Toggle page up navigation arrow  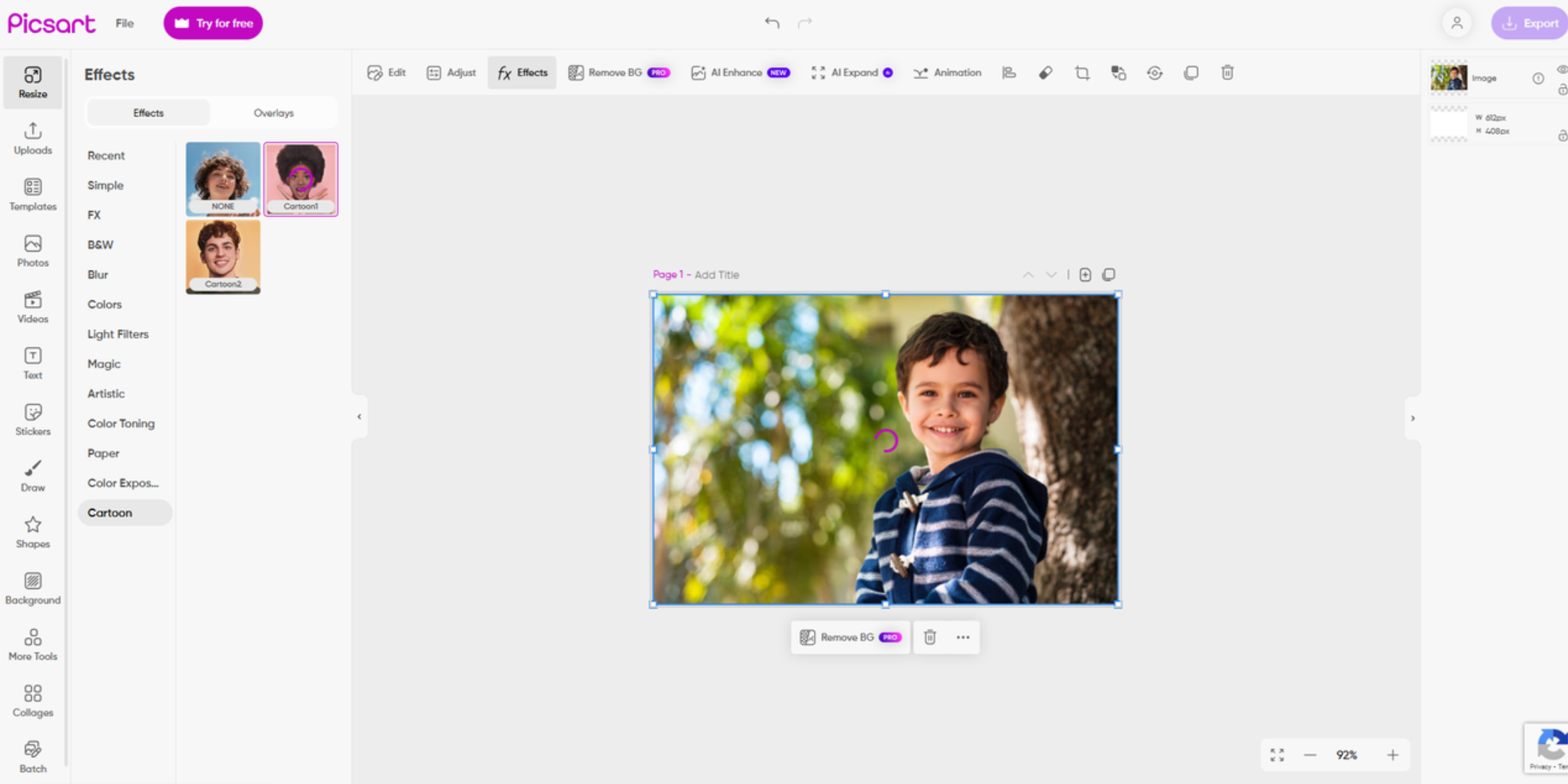point(1028,274)
